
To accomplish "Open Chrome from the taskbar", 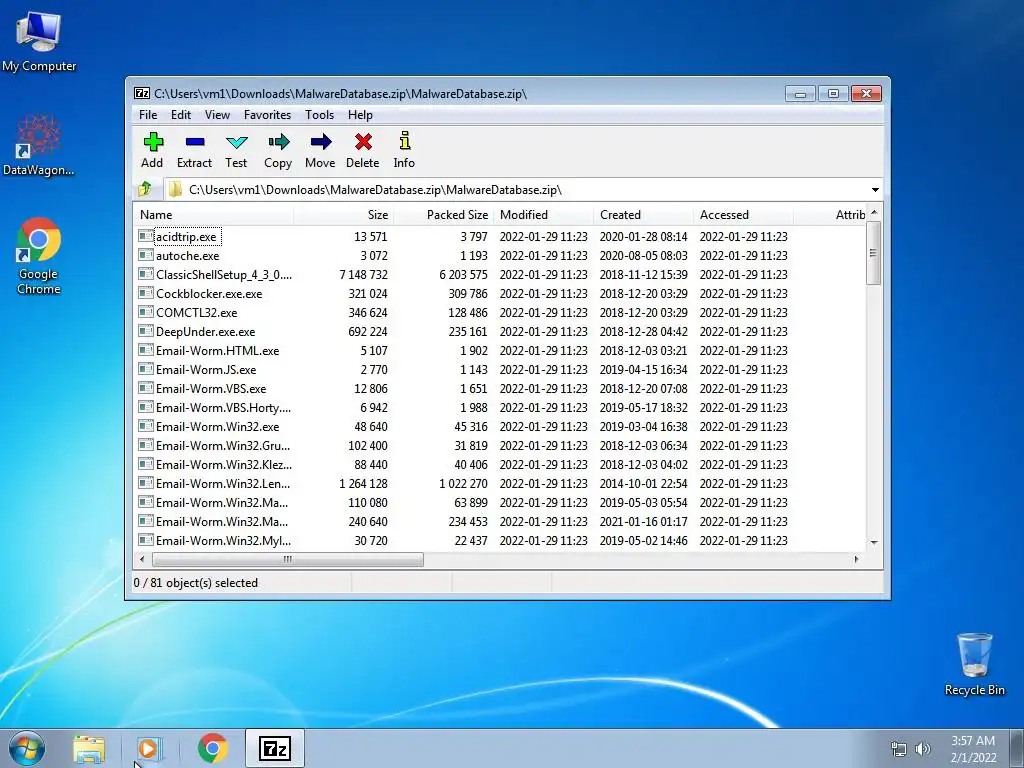I will 212,748.
